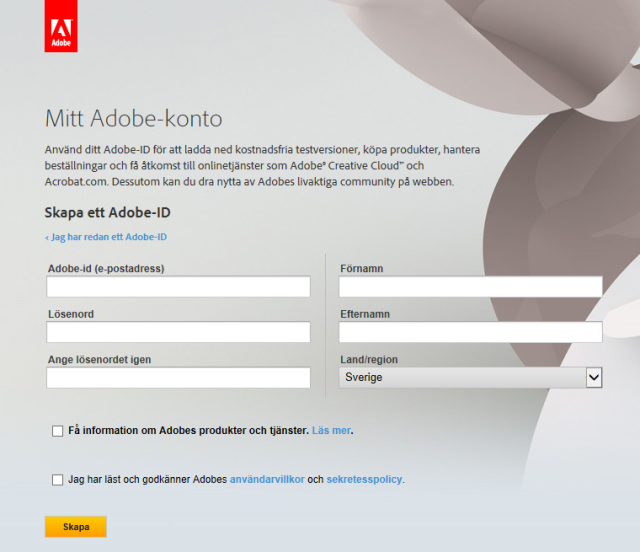Image resolution: width=640 pixels, height=552 pixels.
Task: Click the Adobe logo
Action: 61,27
